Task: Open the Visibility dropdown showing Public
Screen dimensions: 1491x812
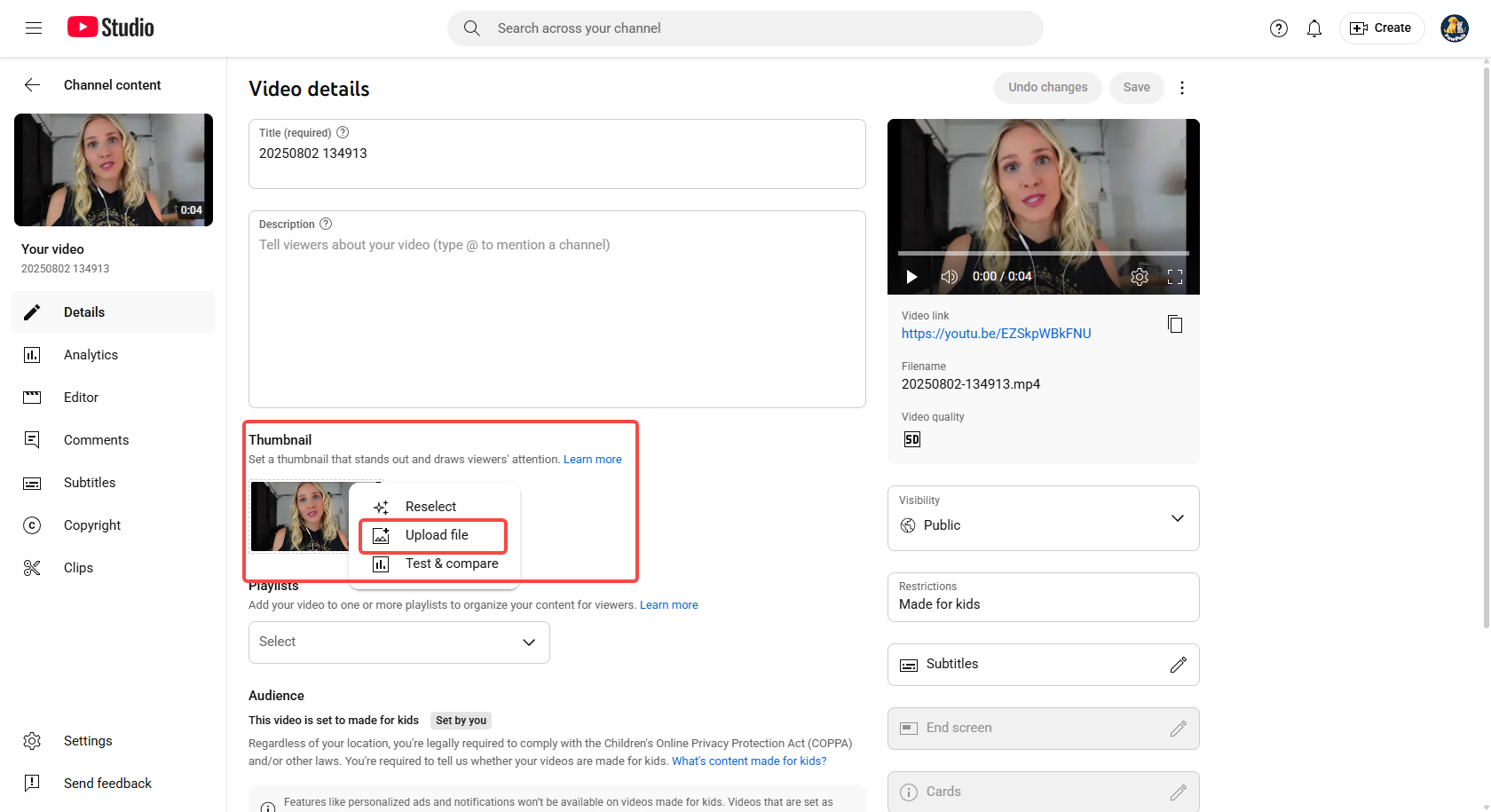Action: (1178, 518)
